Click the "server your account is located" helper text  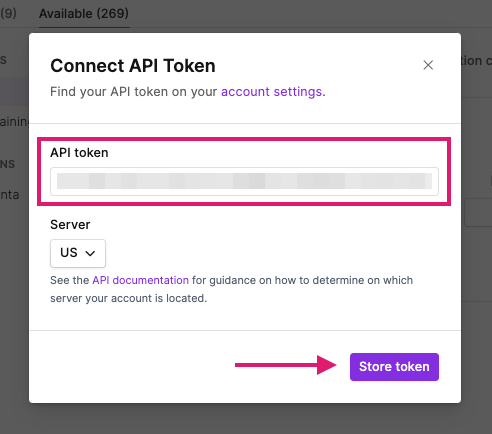(x=129, y=298)
